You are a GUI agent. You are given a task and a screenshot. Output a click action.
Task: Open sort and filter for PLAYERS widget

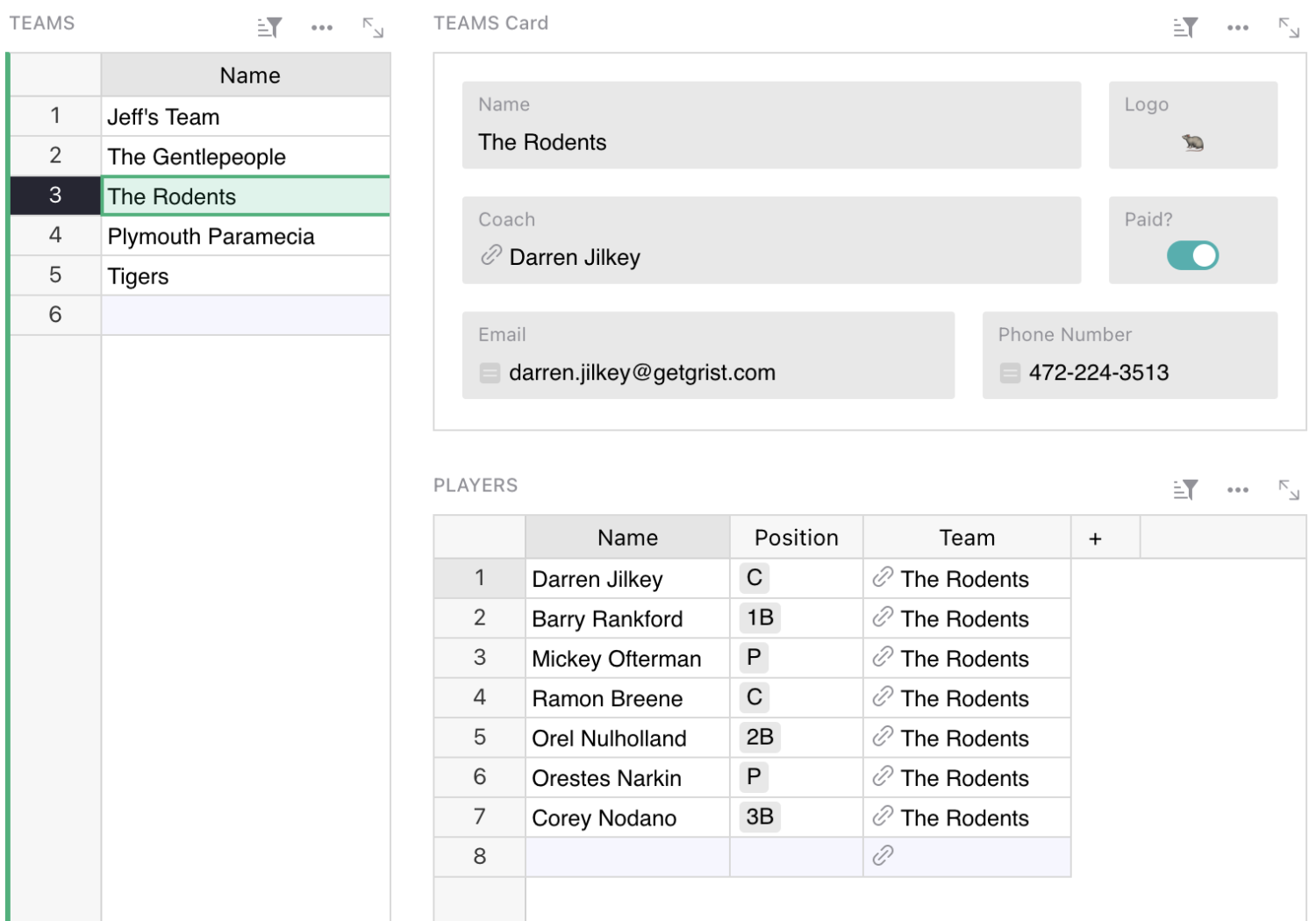(x=1186, y=489)
